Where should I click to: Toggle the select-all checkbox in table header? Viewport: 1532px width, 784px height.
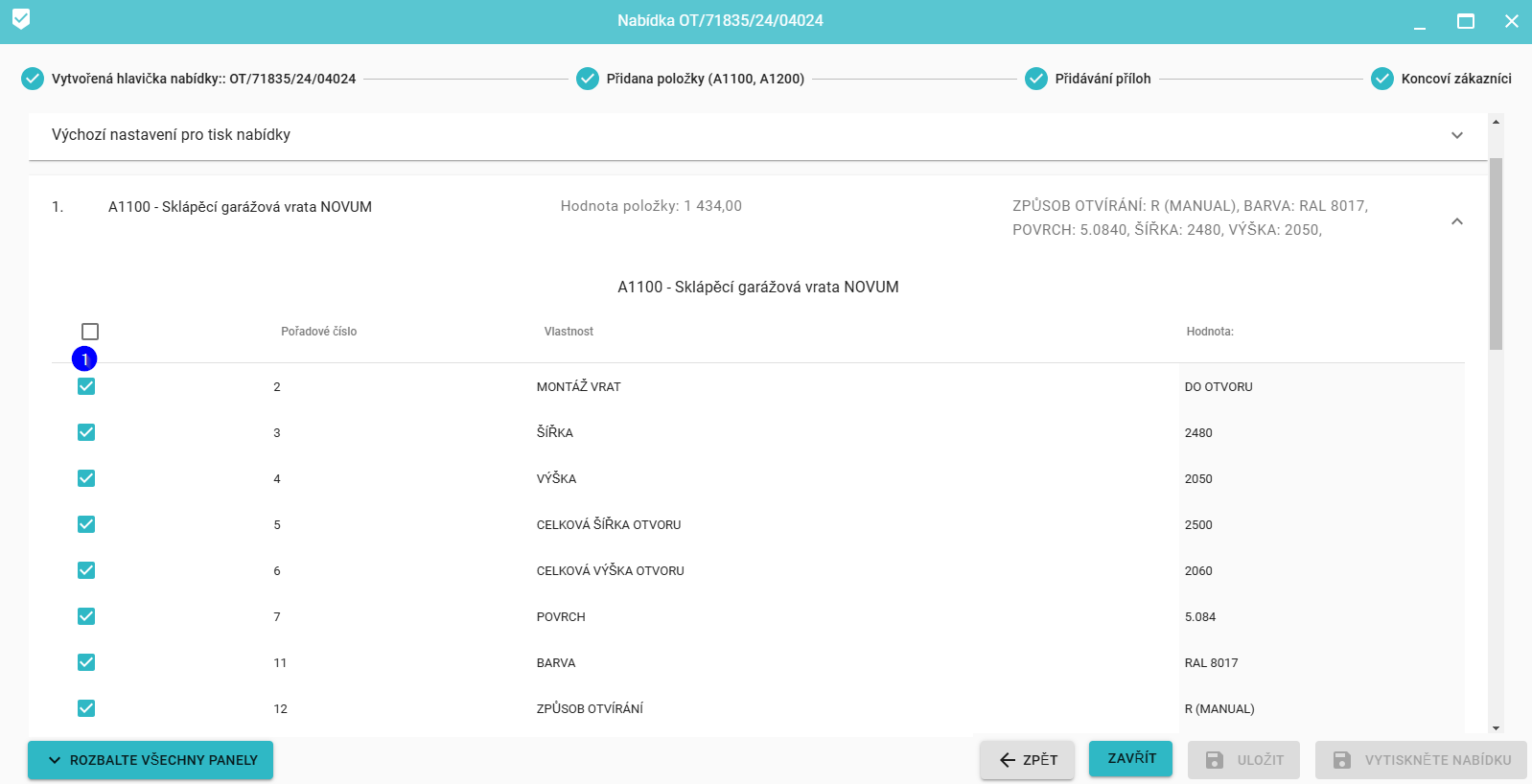(90, 332)
